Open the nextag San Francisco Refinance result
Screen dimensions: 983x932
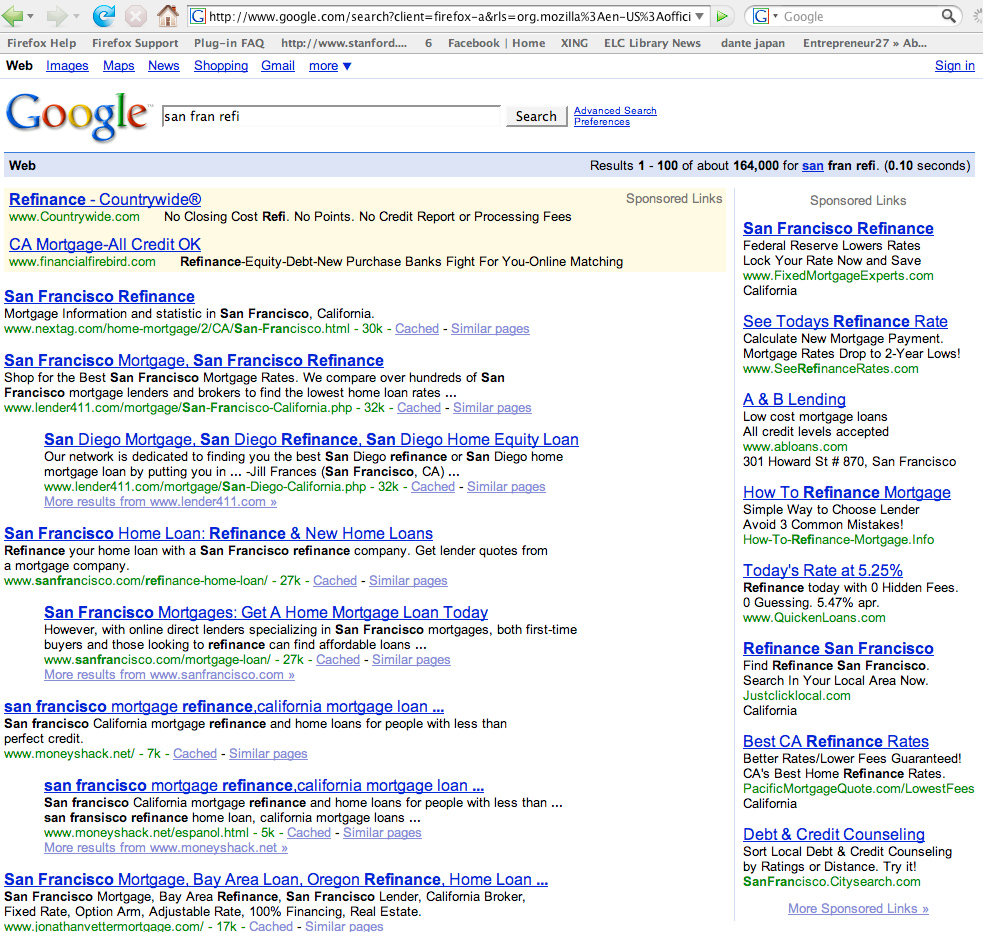pyautogui.click(x=99, y=296)
